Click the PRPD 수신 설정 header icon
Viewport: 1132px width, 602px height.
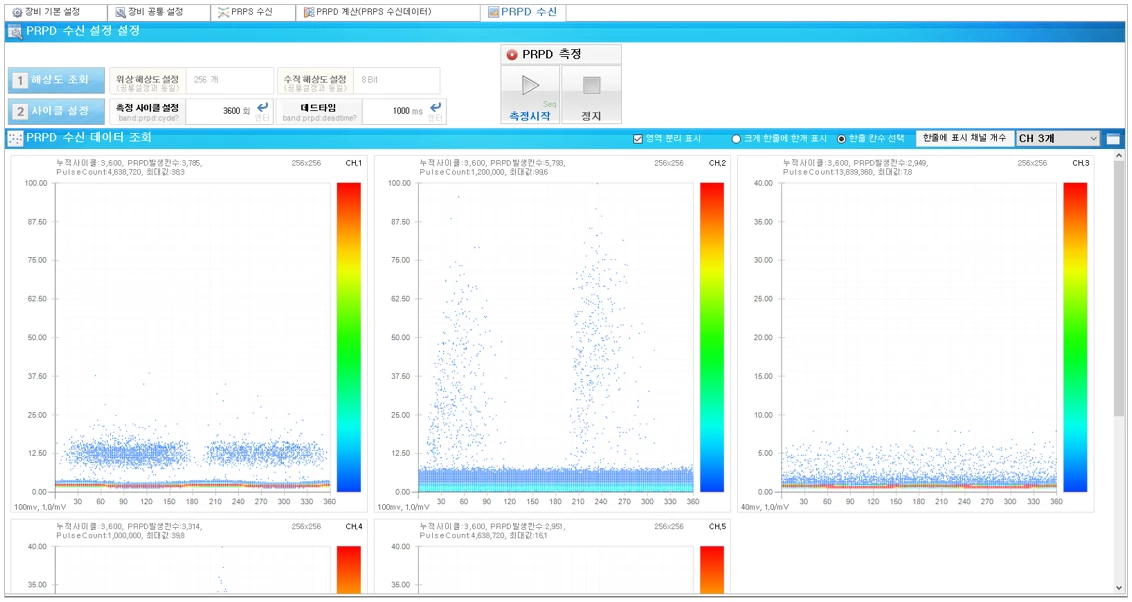click(14, 32)
